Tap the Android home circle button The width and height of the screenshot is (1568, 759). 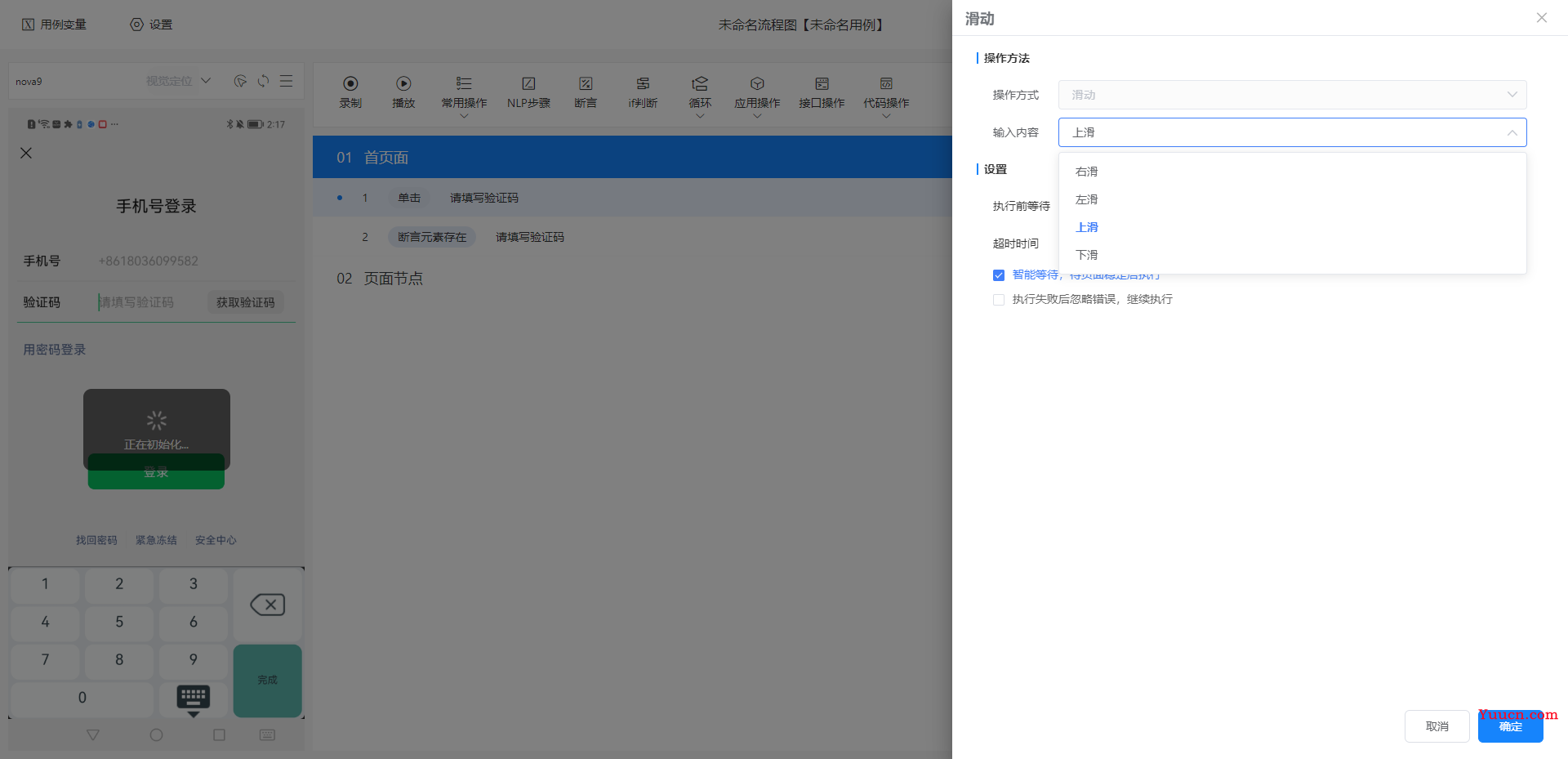156,734
